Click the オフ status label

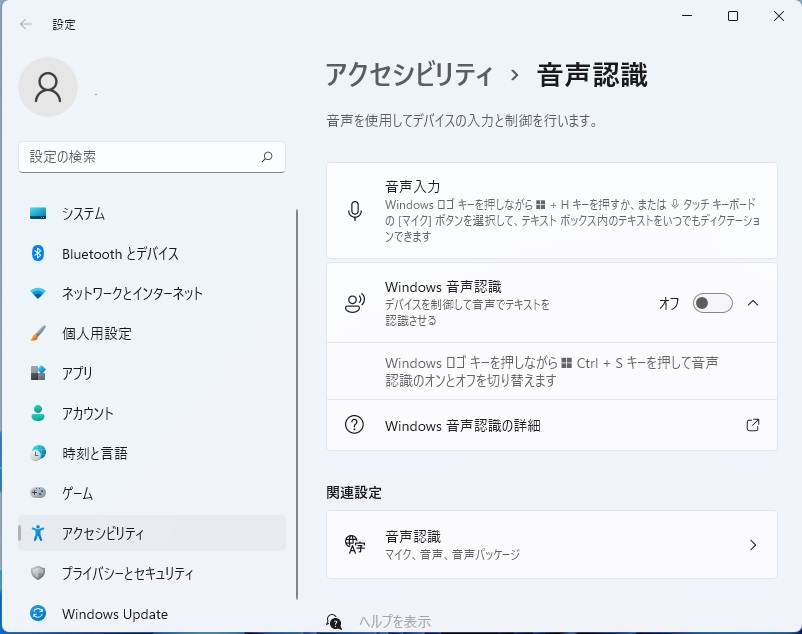click(x=669, y=303)
